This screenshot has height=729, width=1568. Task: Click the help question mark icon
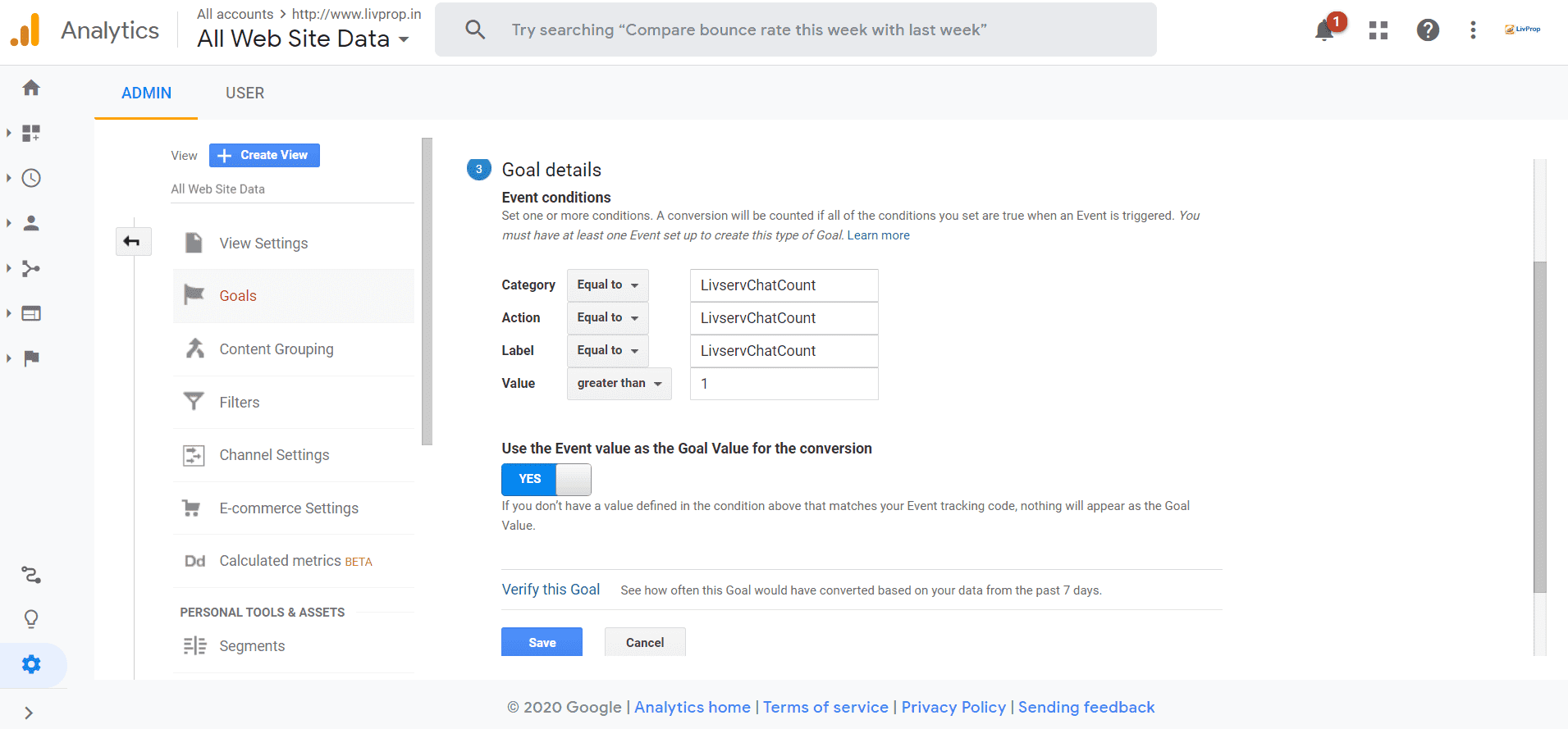tap(1427, 30)
